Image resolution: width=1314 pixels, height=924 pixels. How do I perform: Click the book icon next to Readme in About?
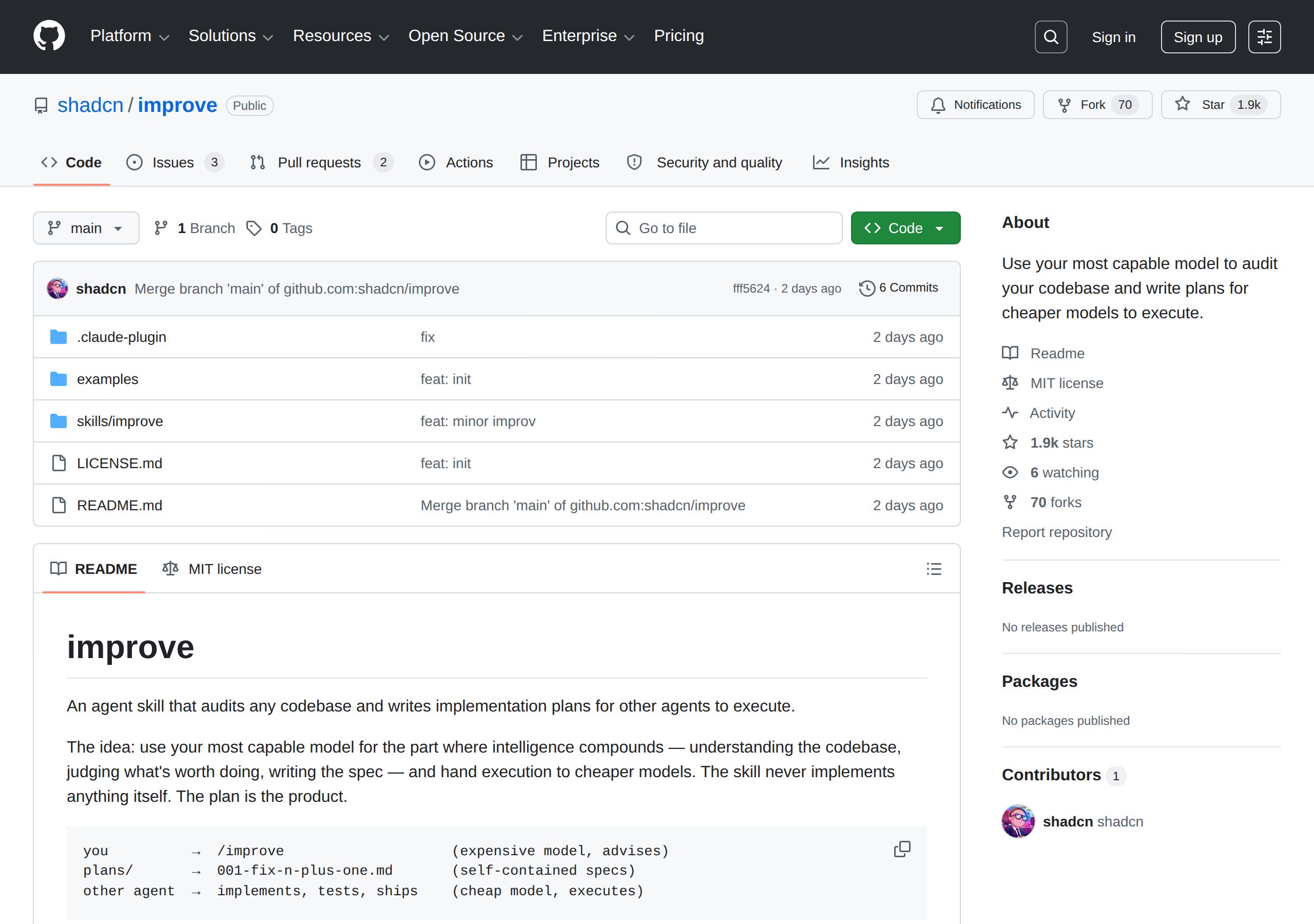click(x=1010, y=353)
